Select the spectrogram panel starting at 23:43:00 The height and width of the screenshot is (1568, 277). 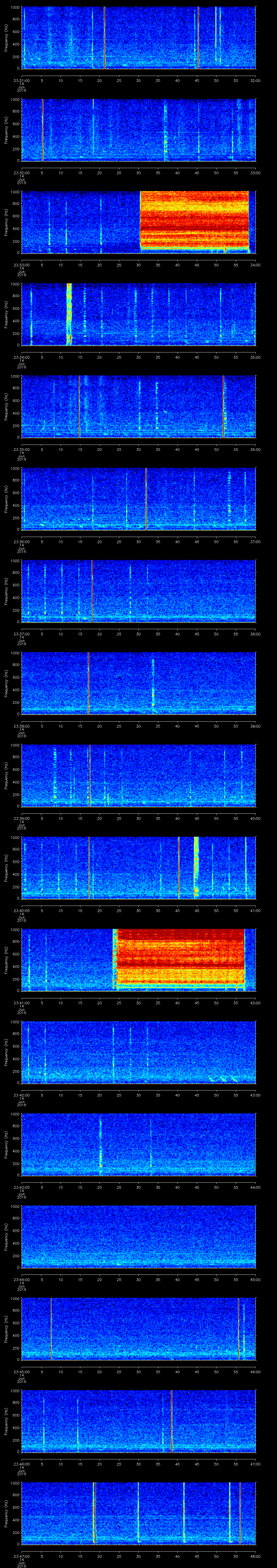139,1145
